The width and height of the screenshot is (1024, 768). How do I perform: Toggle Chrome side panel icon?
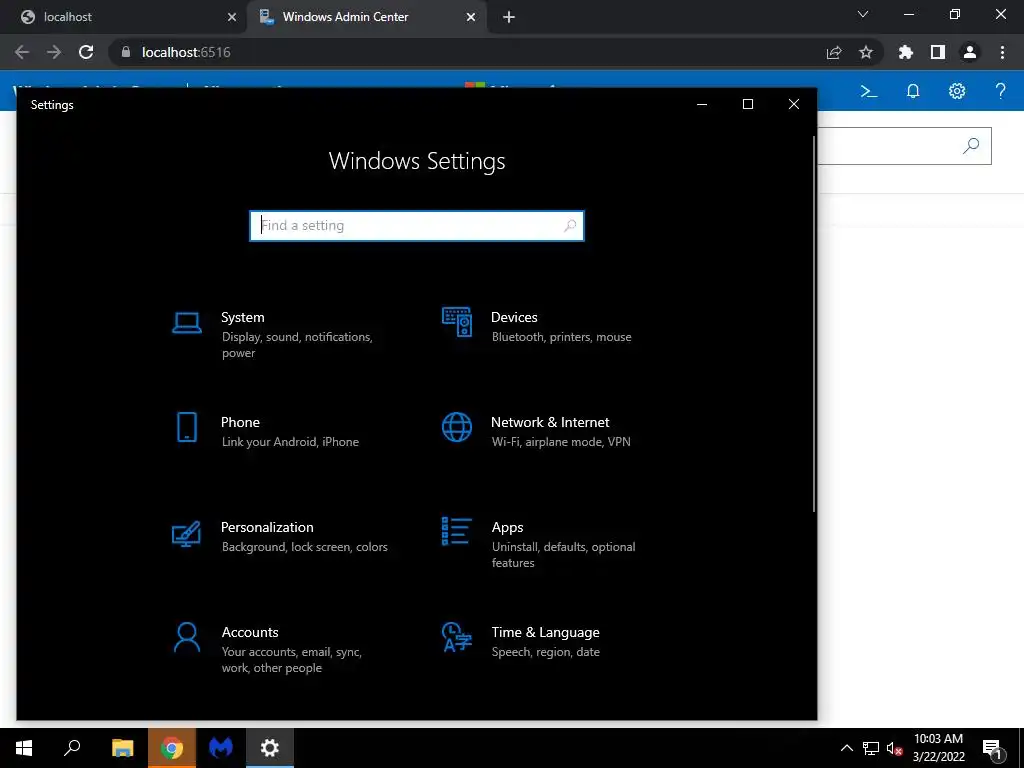(x=938, y=52)
